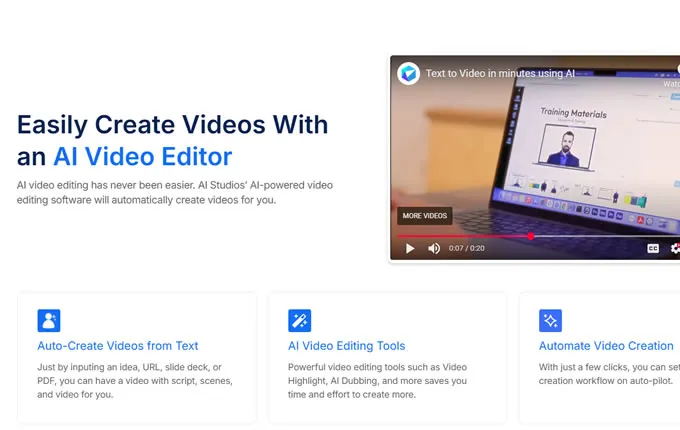Open 'Auto-Create Videos from Text' heading link

point(118,346)
